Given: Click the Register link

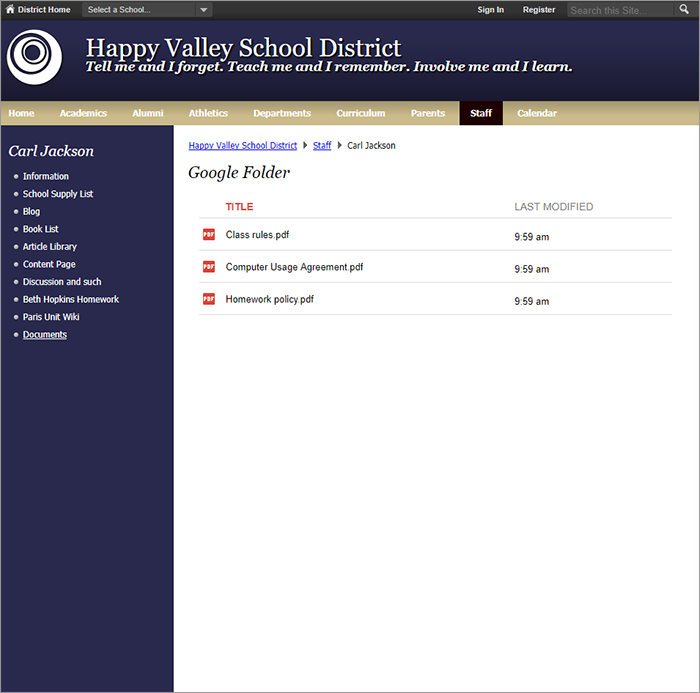Looking at the screenshot, I should [539, 10].
